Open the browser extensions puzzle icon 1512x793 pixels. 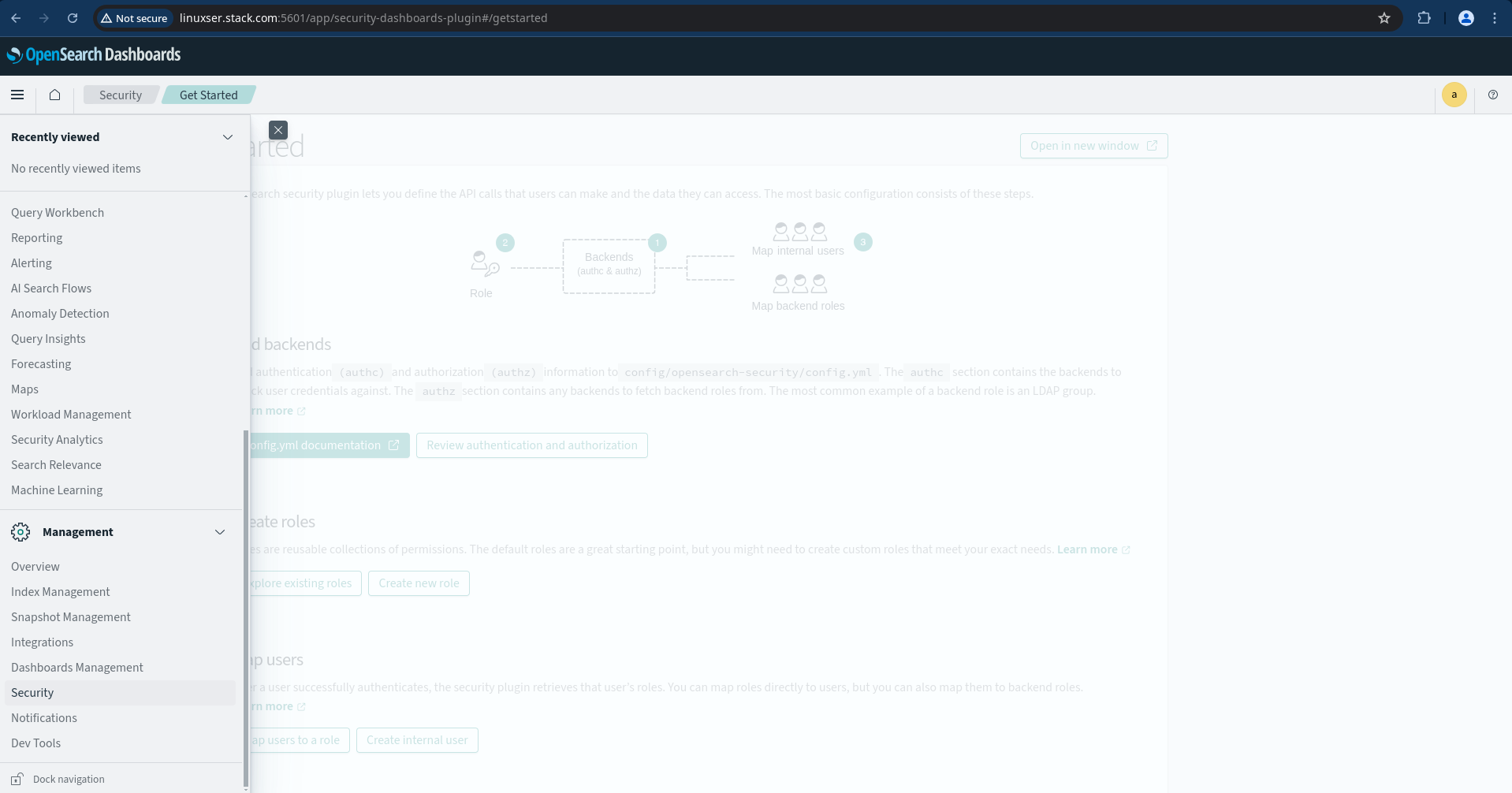pos(1424,17)
